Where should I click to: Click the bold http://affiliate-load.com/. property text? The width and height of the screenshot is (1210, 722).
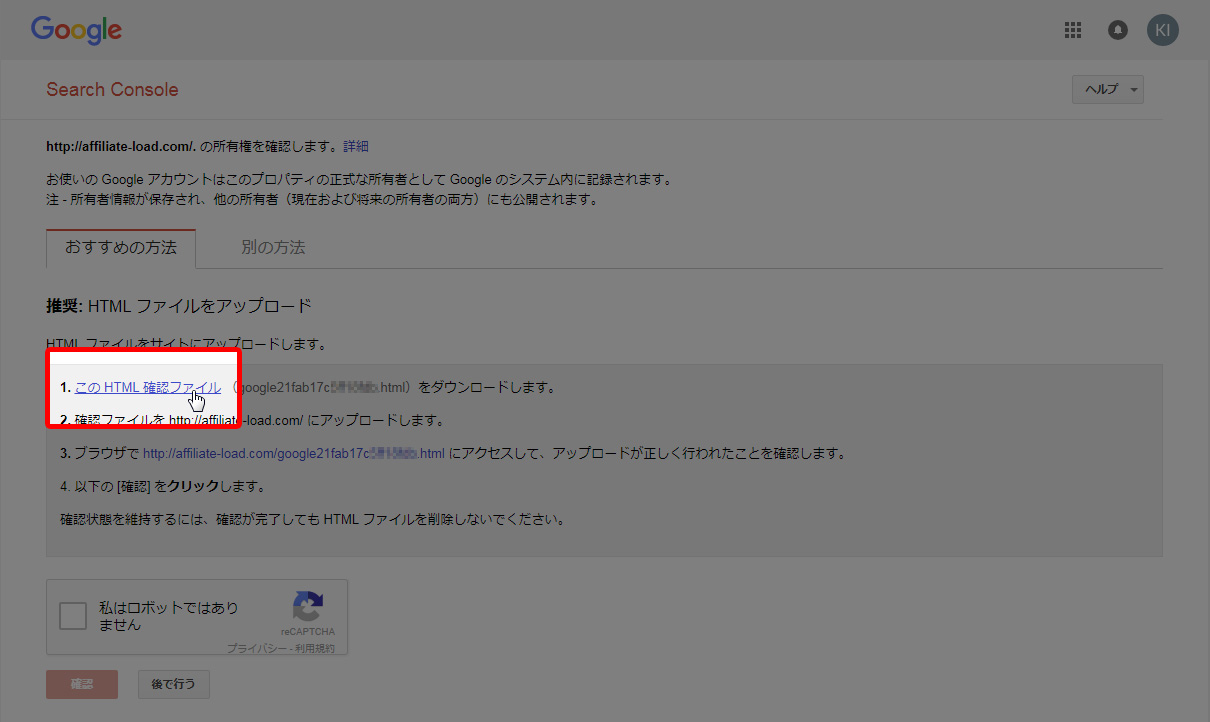(x=120, y=146)
